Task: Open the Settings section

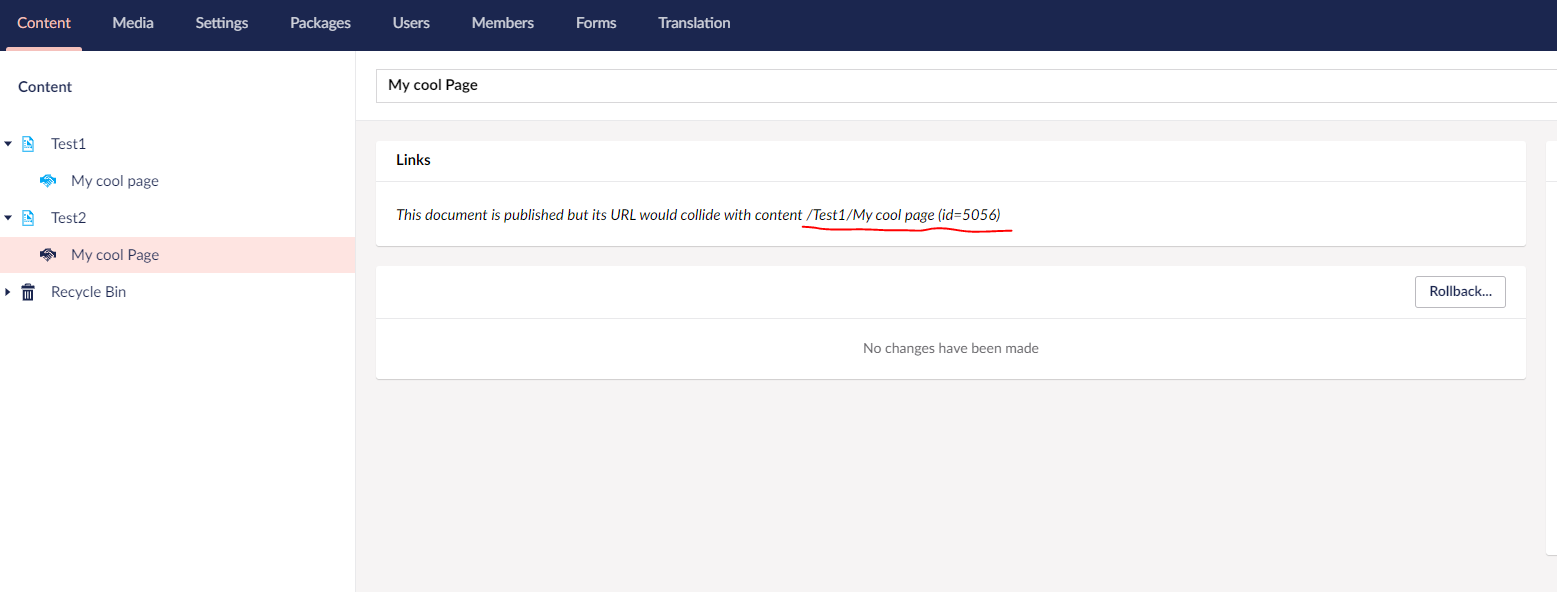Action: 222,23
